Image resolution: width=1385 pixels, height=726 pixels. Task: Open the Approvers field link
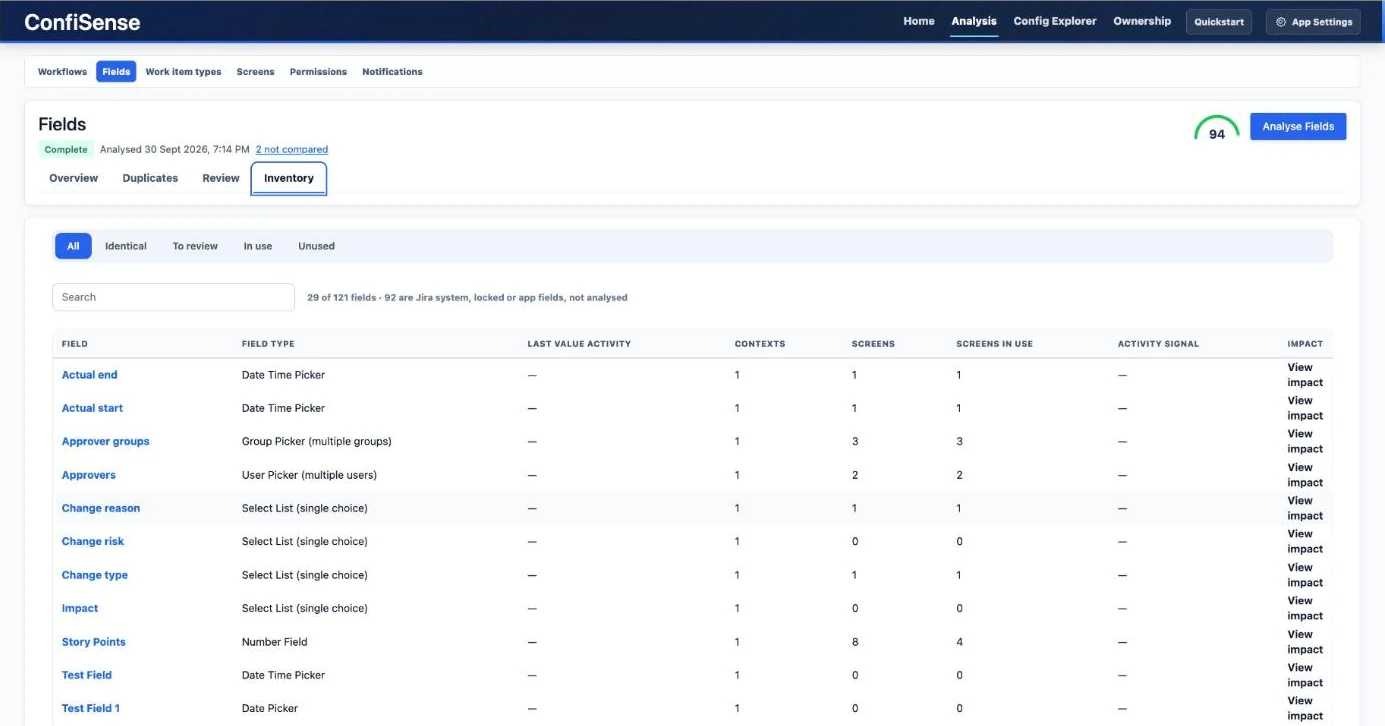[x=89, y=475]
